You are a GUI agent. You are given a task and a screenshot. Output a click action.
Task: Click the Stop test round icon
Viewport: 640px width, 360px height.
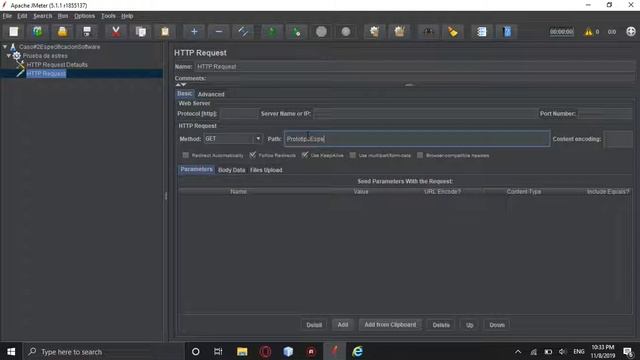click(x=321, y=31)
